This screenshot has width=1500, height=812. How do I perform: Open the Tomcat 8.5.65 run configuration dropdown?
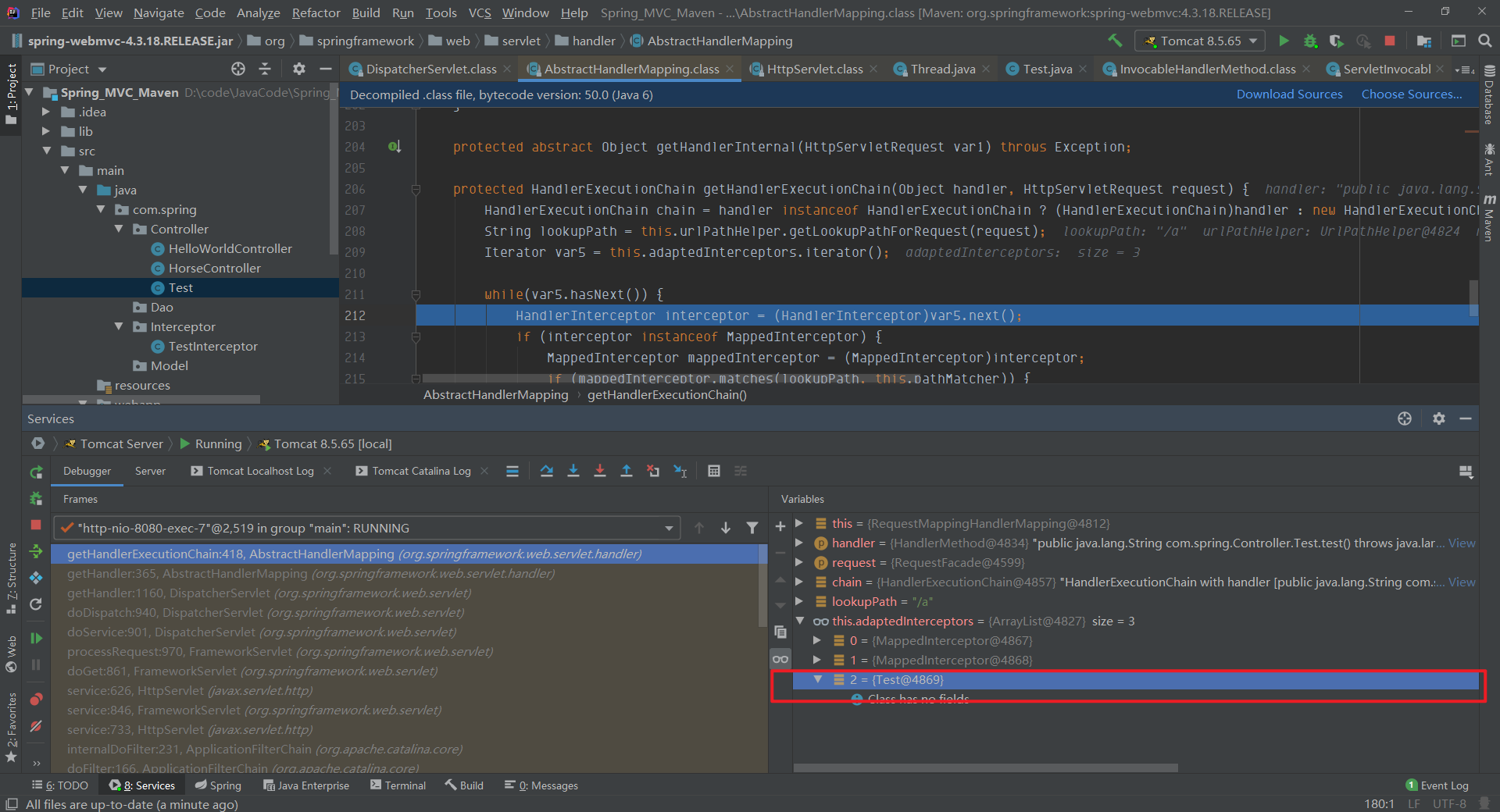(1200, 41)
